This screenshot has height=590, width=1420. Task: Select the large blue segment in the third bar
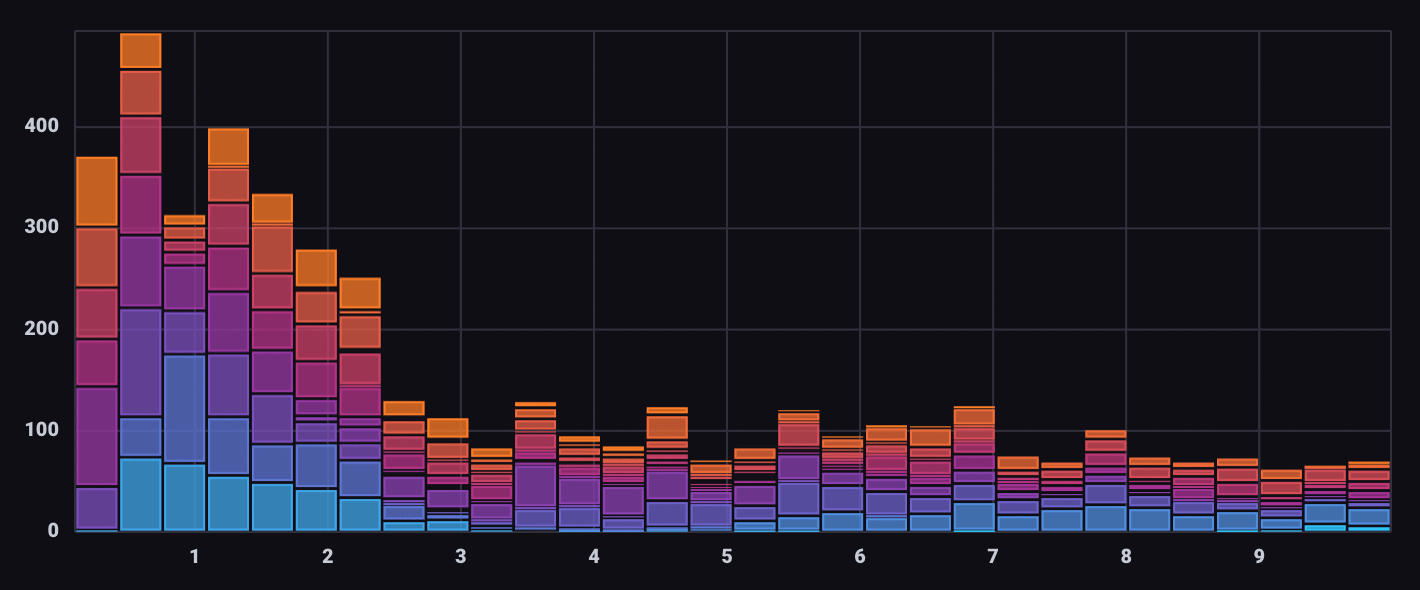coord(184,409)
